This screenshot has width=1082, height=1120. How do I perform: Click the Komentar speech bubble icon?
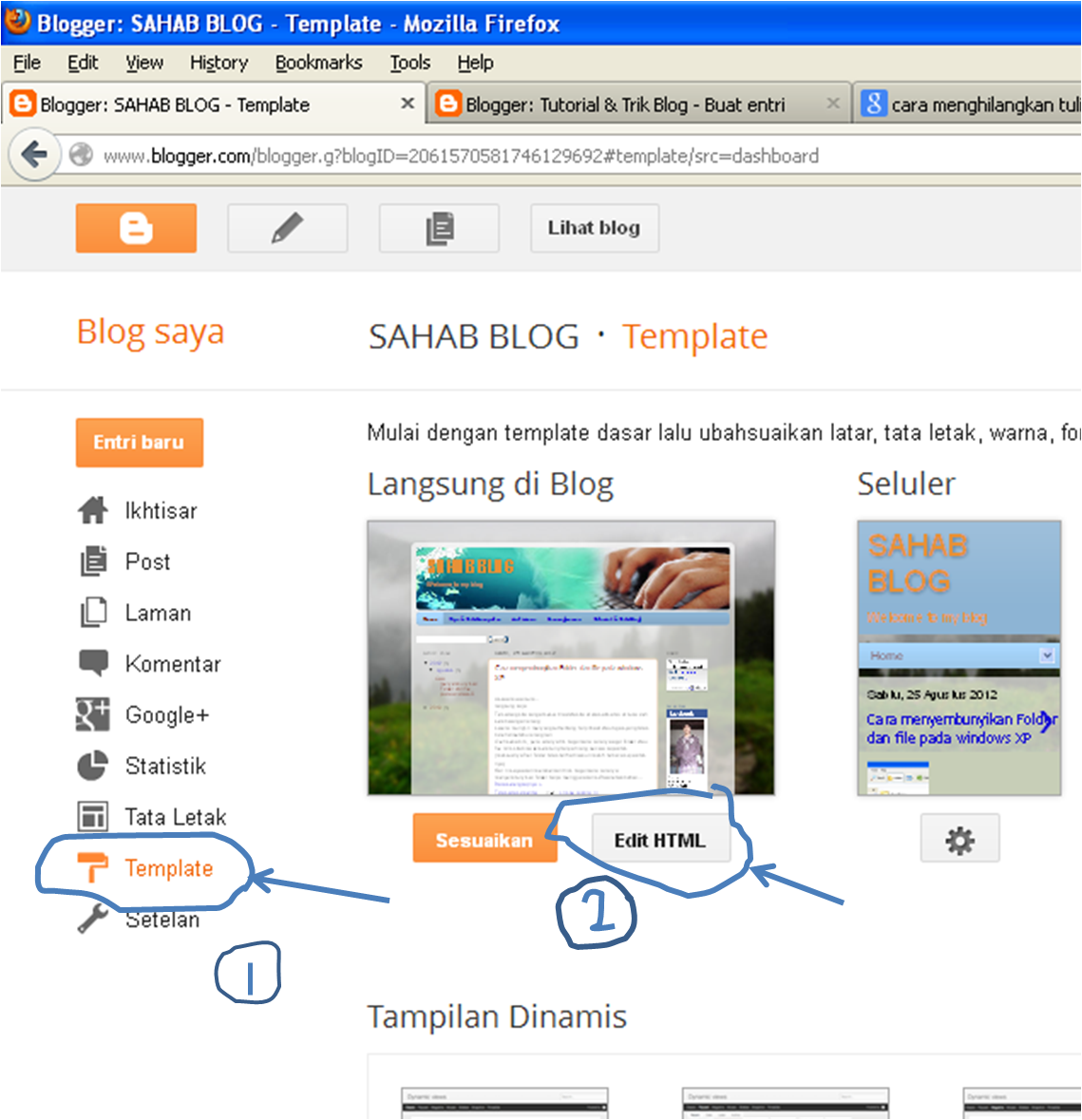point(93,663)
